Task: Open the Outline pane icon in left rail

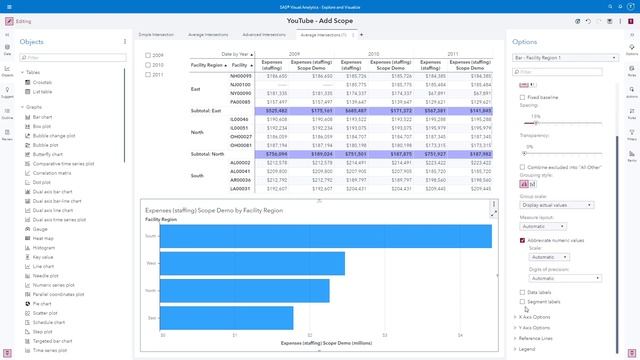Action: 7,113
